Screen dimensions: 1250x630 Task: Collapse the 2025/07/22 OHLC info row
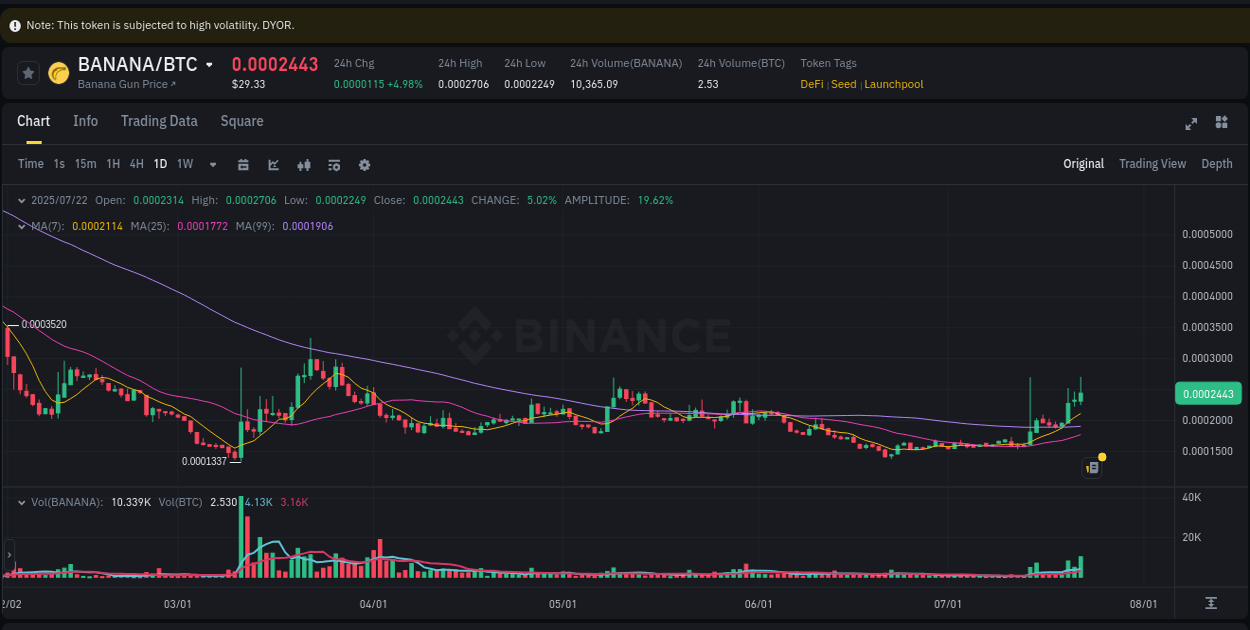pyautogui.click(x=21, y=200)
